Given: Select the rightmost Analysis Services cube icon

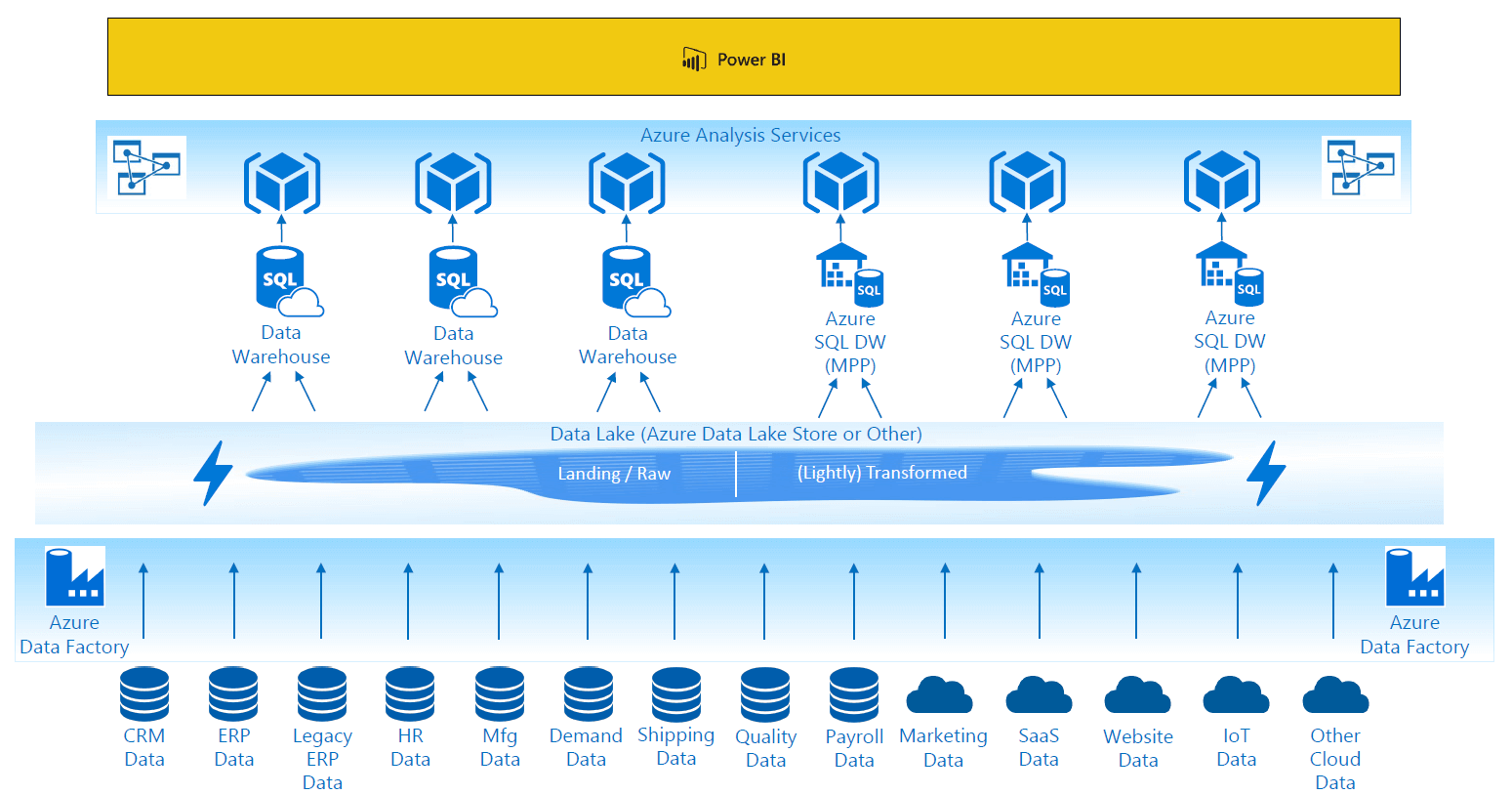Looking at the screenshot, I should pyautogui.click(x=1221, y=182).
